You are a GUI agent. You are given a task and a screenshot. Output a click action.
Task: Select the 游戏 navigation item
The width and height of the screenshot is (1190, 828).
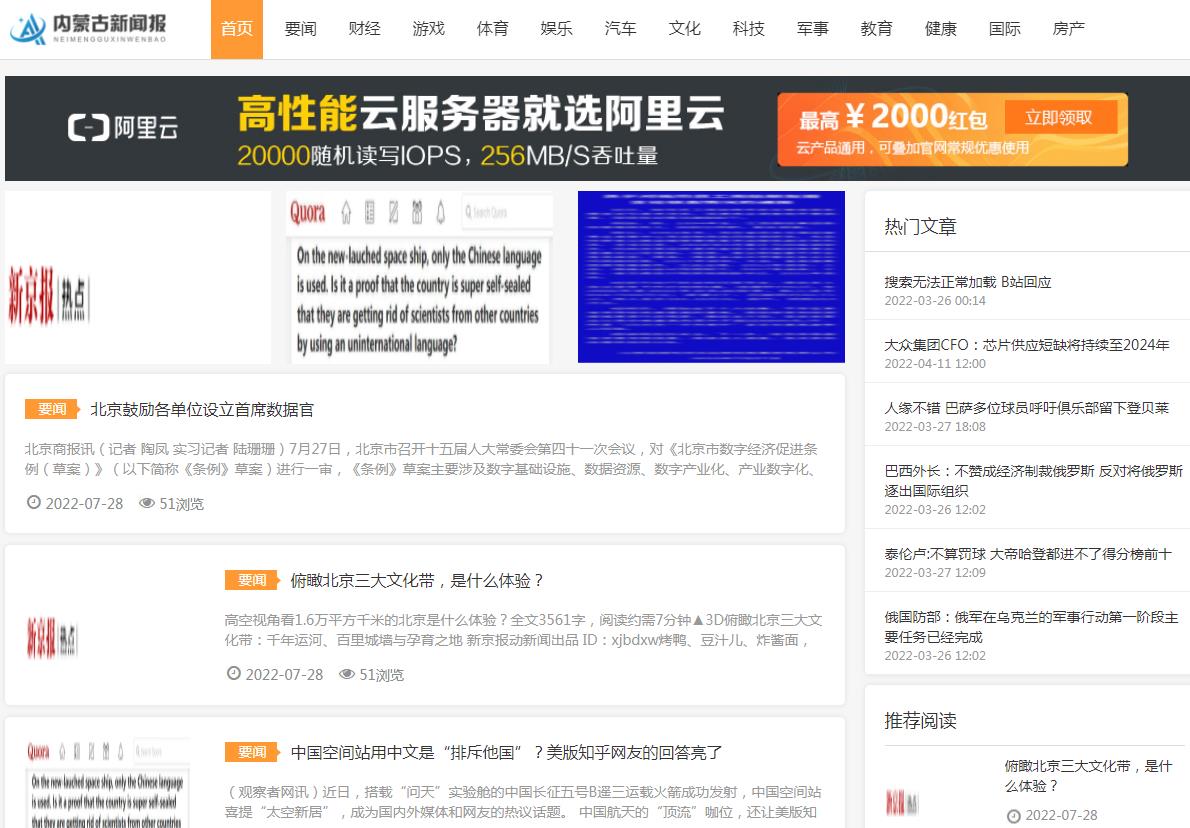tap(428, 29)
